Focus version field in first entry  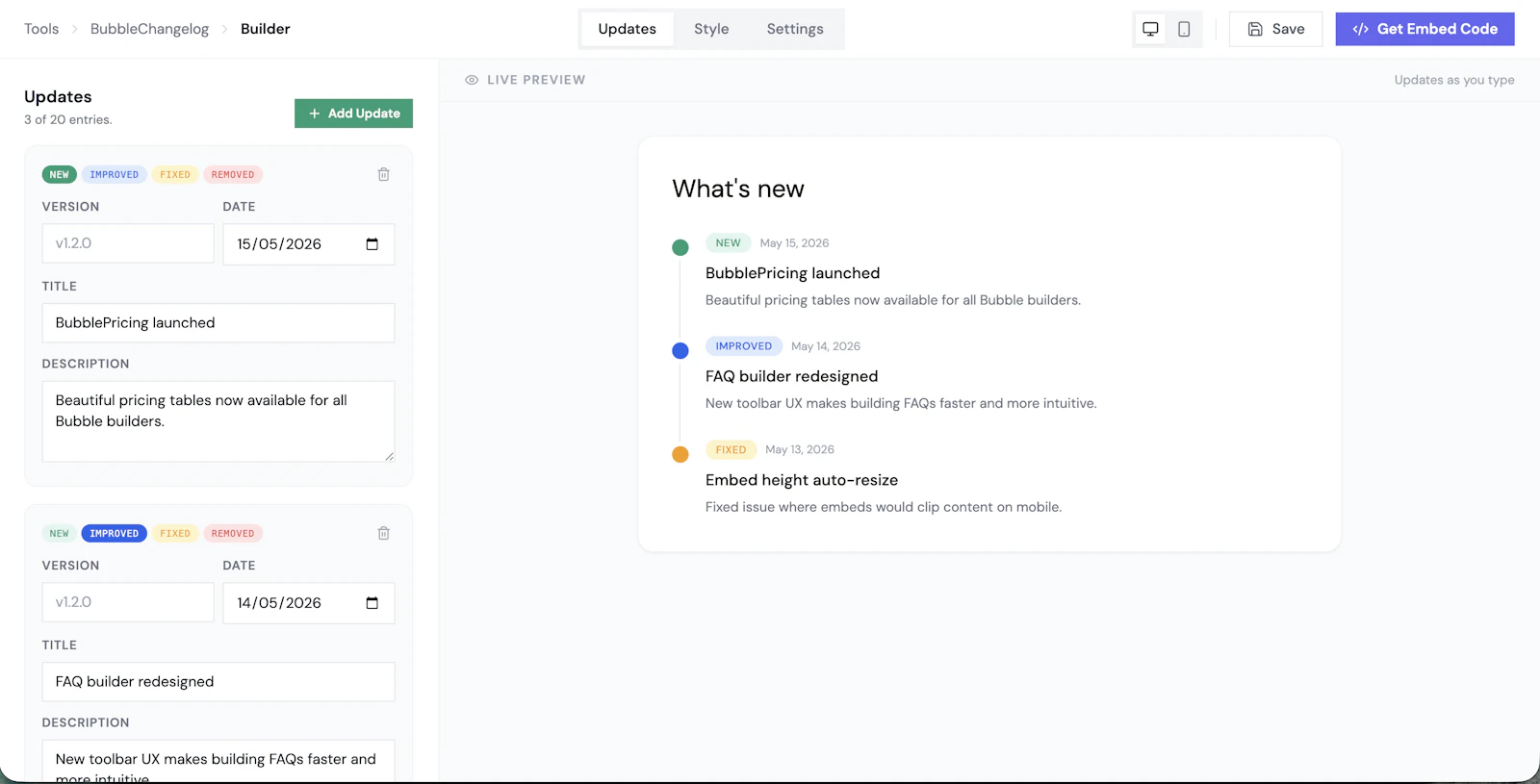point(128,243)
